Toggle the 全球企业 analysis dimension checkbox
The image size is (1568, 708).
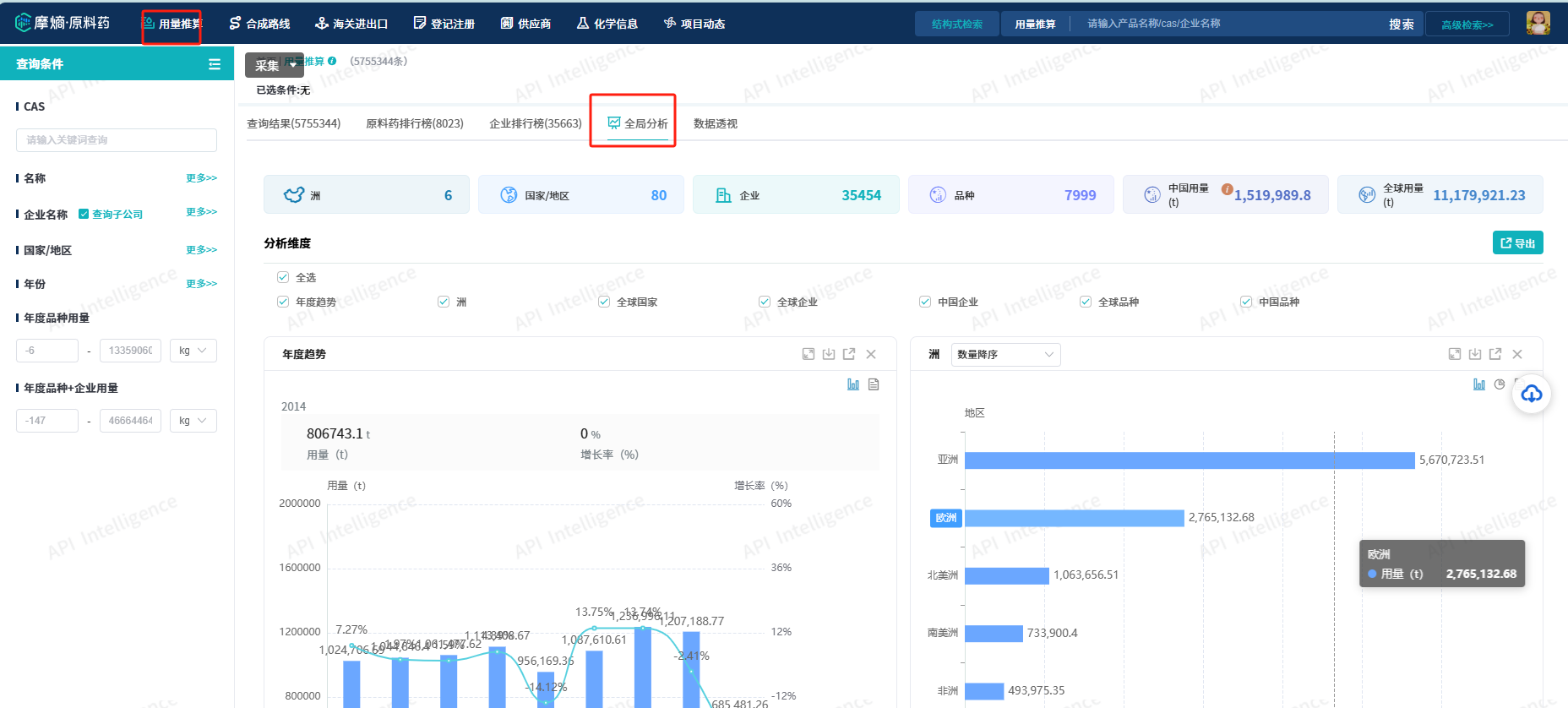765,302
